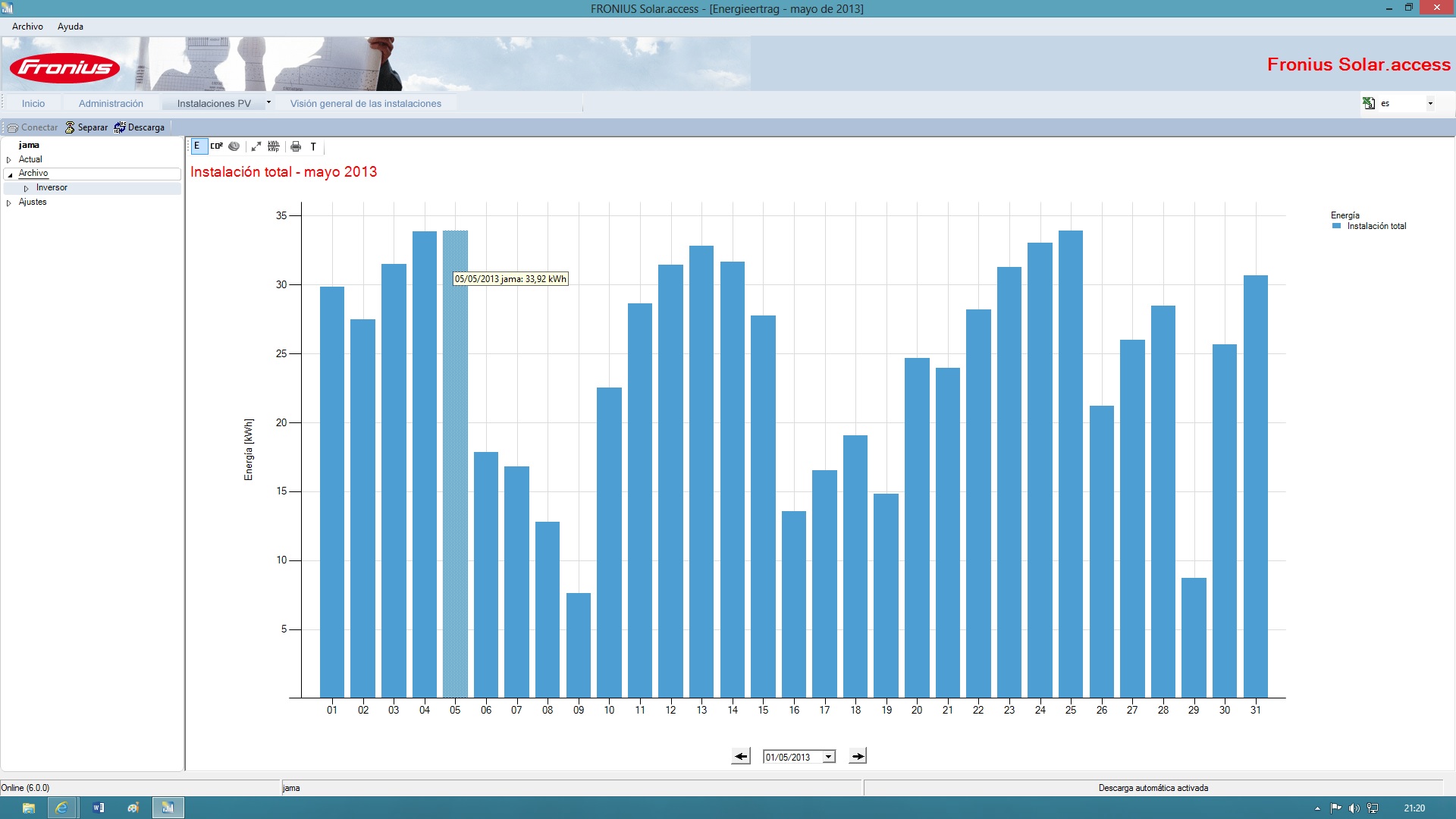Open Word from the taskbar

click(99, 808)
